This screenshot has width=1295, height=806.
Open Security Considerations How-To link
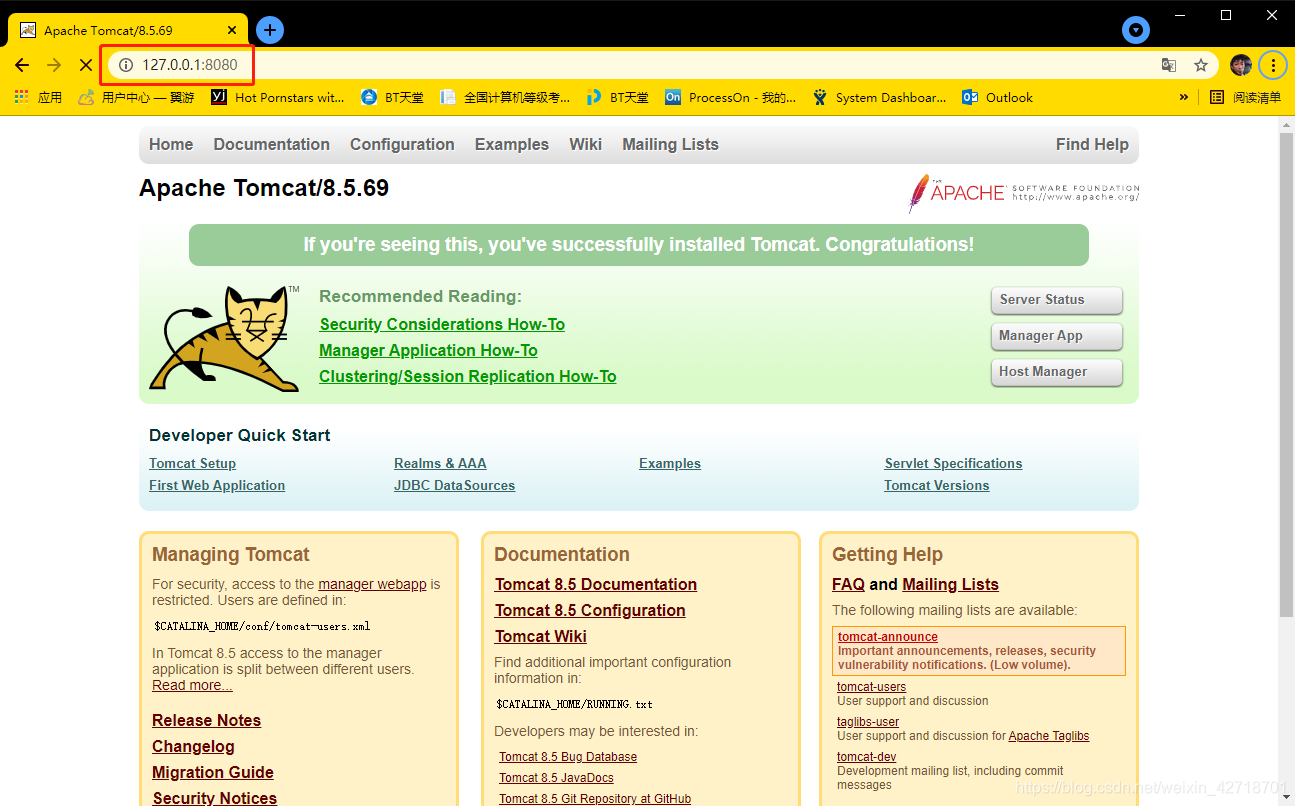(x=442, y=324)
